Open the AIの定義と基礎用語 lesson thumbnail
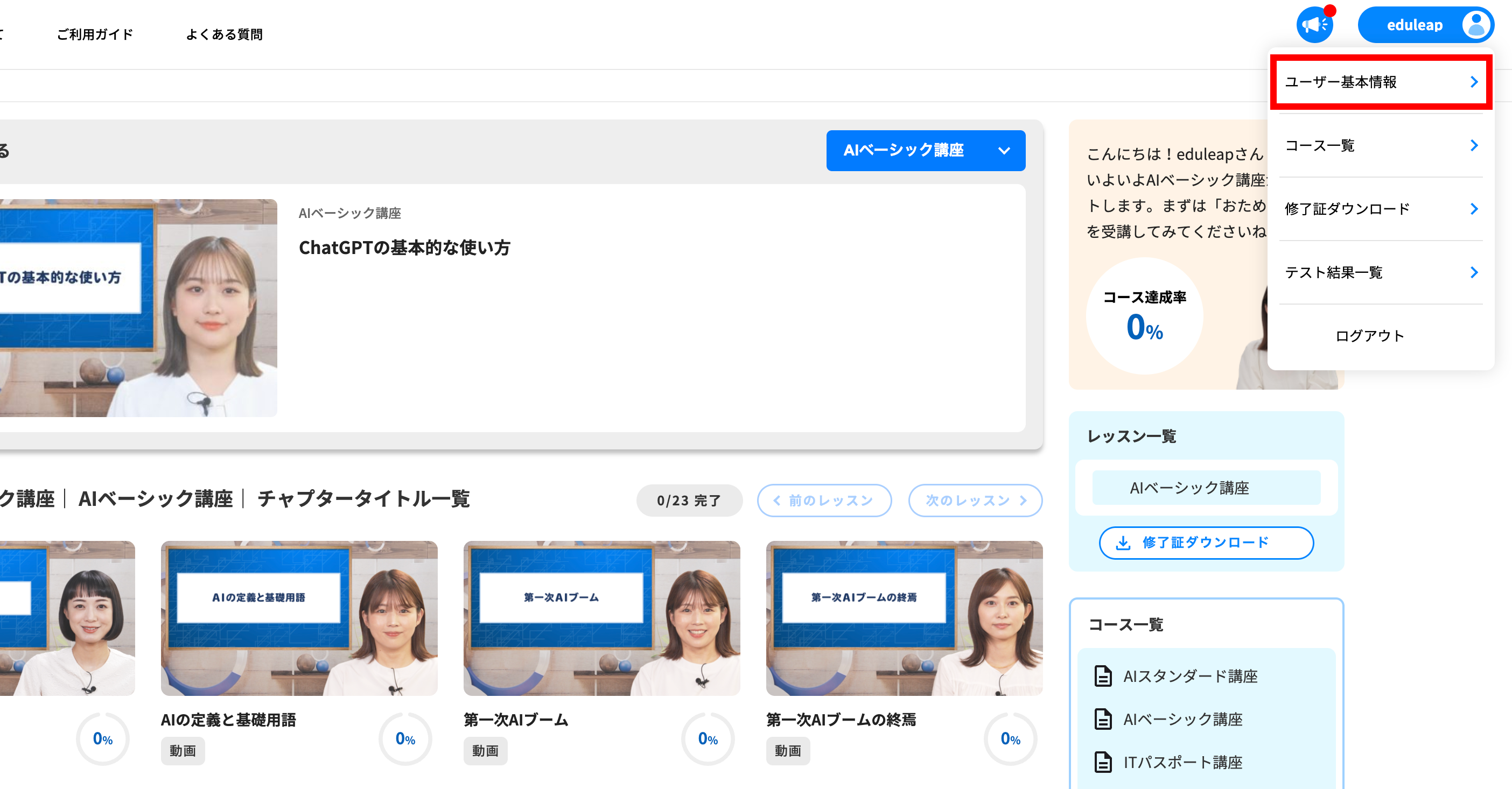Viewport: 1512px width, 789px height. (299, 618)
